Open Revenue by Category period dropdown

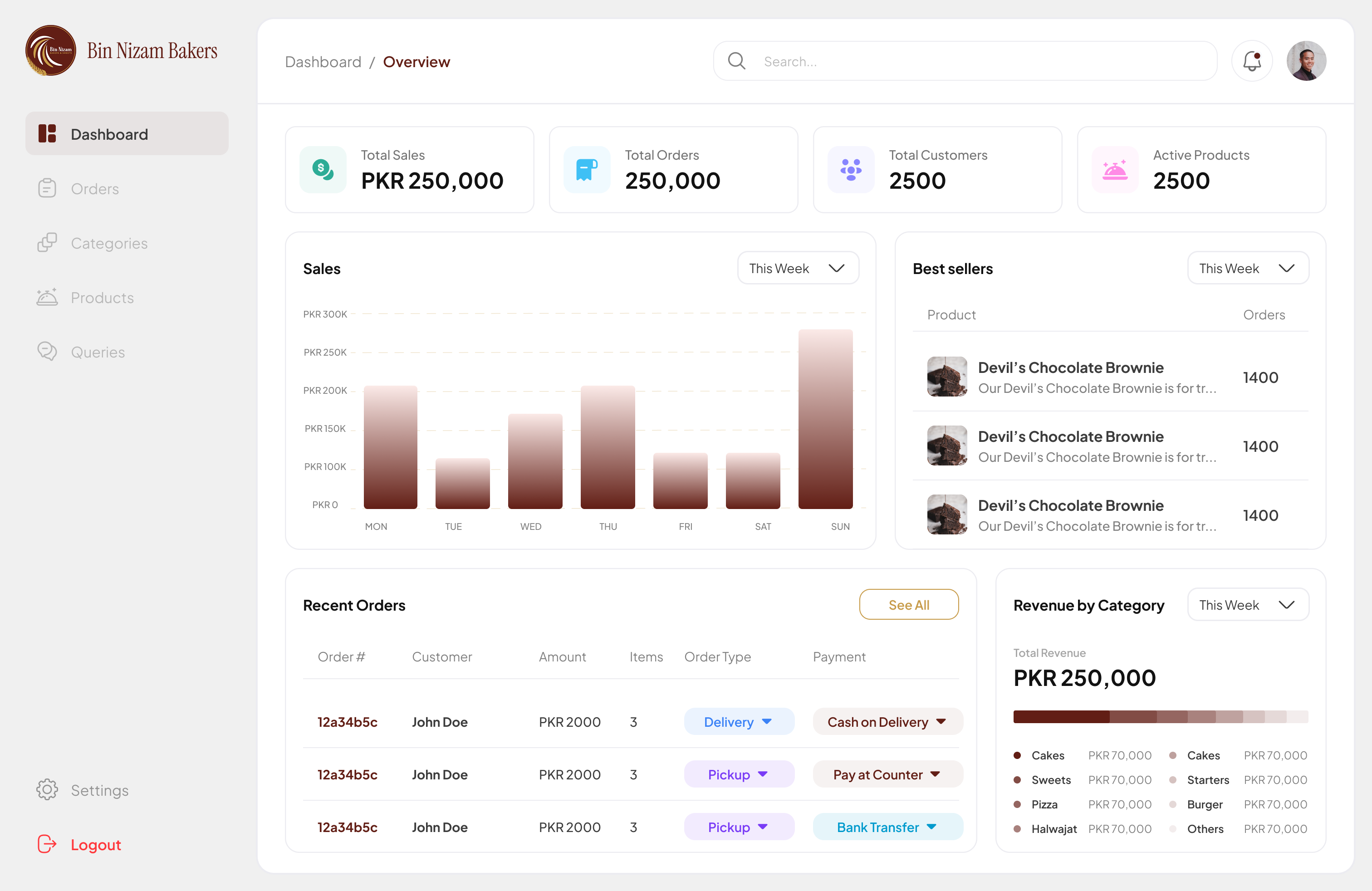point(1248,605)
